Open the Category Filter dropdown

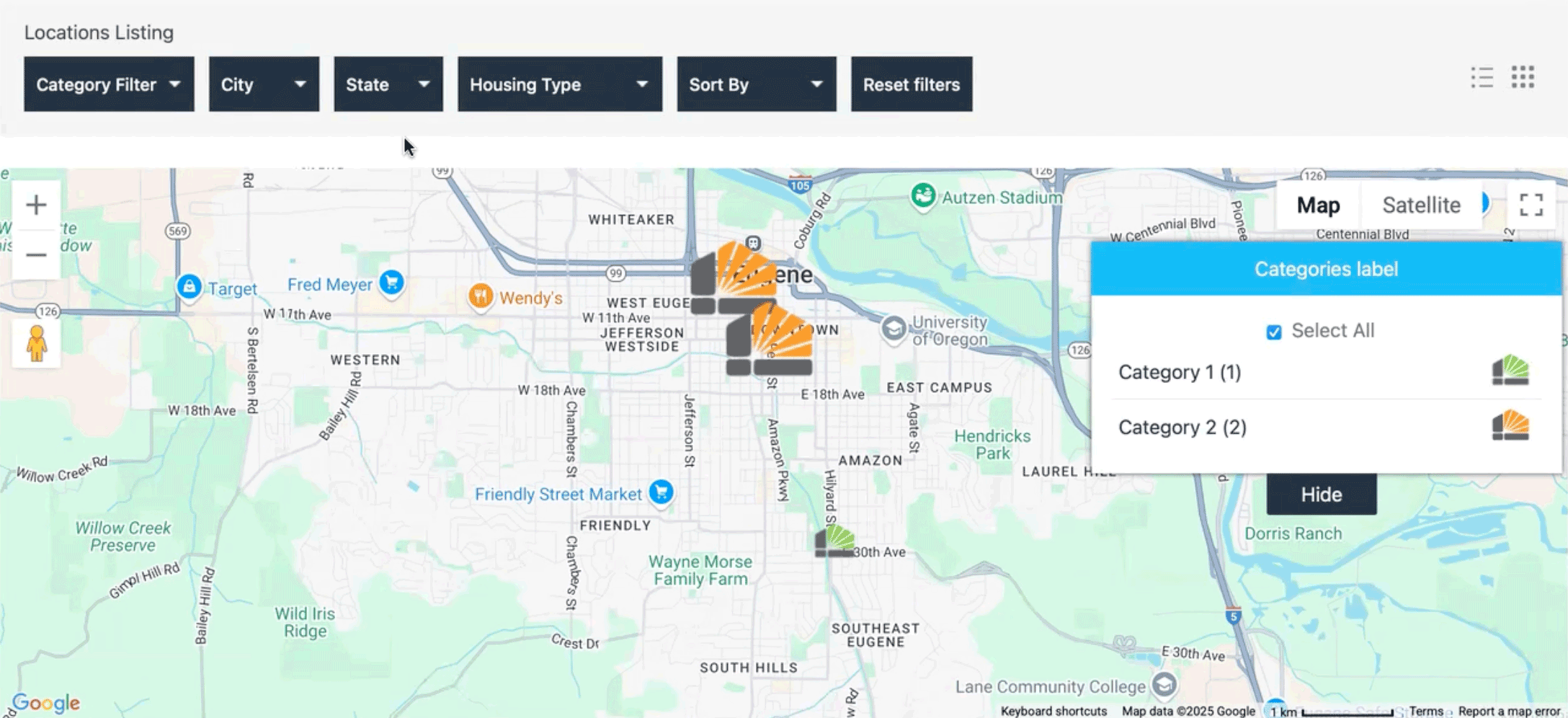(x=109, y=84)
